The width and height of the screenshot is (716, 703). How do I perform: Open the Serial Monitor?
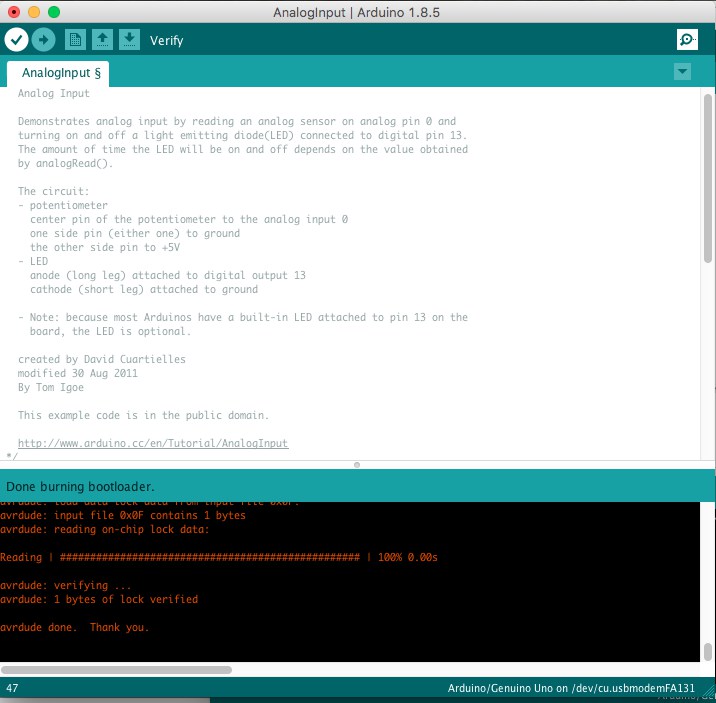coord(687,40)
